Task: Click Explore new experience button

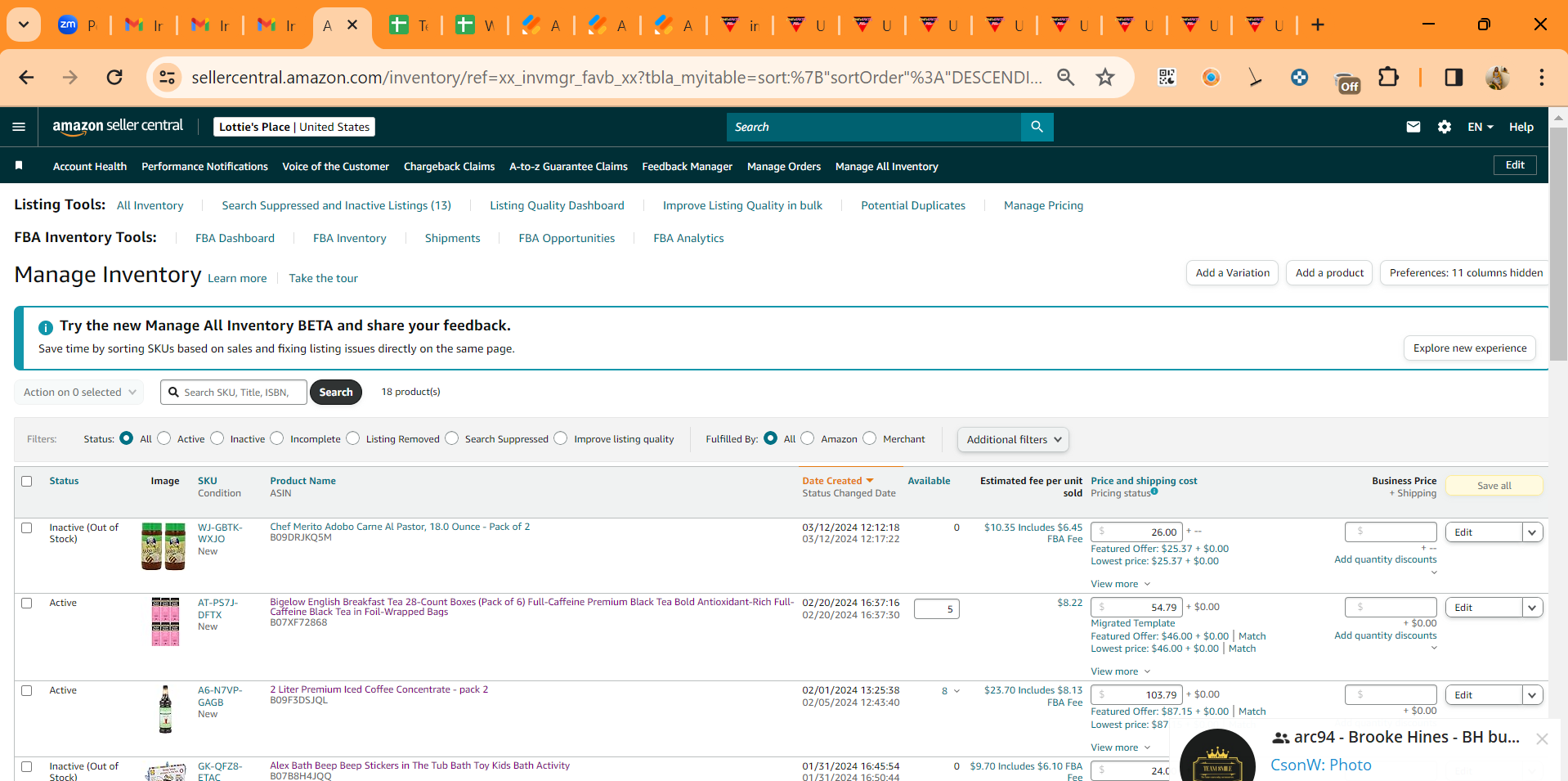Action: coord(1470,348)
